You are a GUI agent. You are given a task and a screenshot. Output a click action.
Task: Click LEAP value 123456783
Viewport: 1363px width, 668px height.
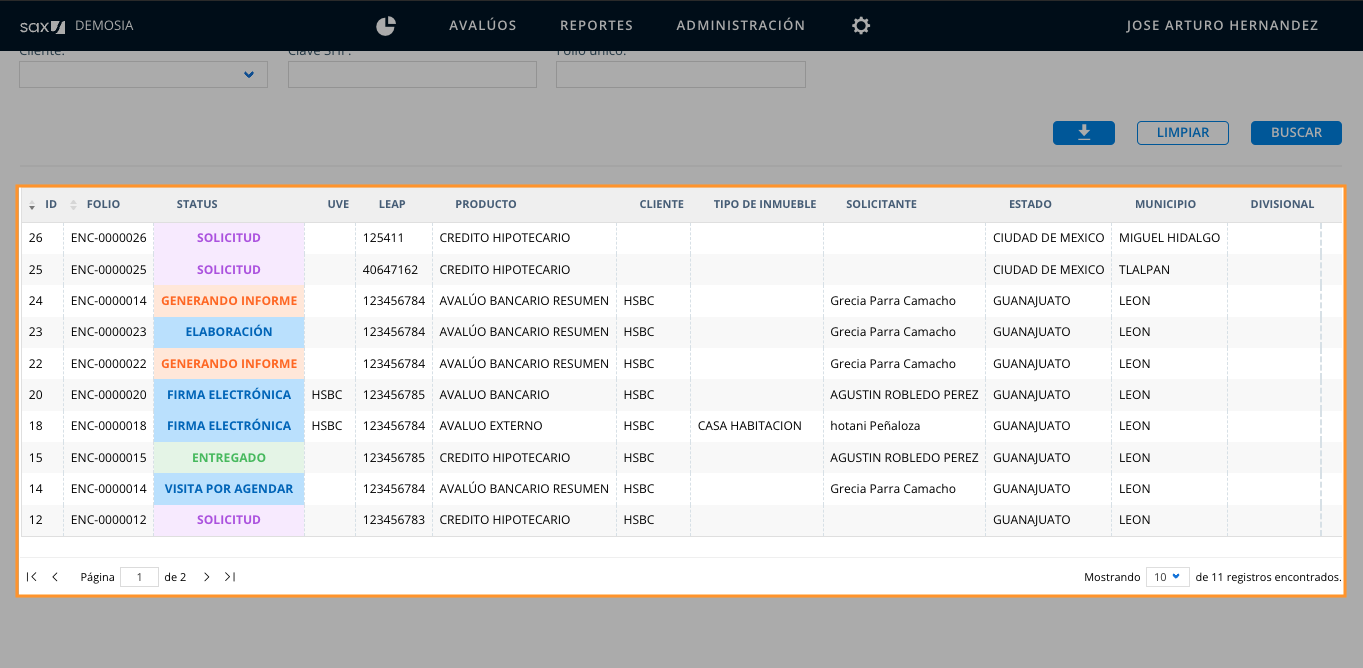point(394,520)
